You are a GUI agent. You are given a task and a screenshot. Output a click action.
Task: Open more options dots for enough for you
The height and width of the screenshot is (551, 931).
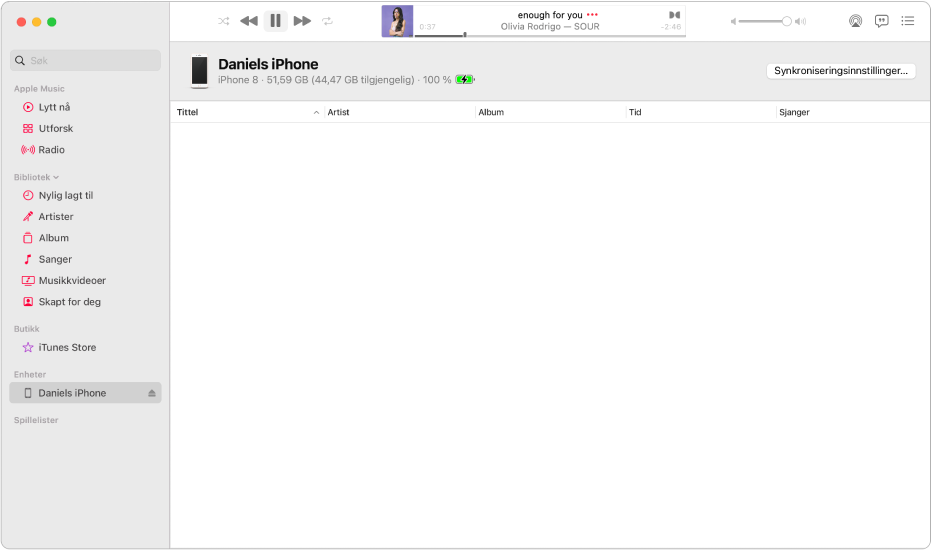click(592, 15)
